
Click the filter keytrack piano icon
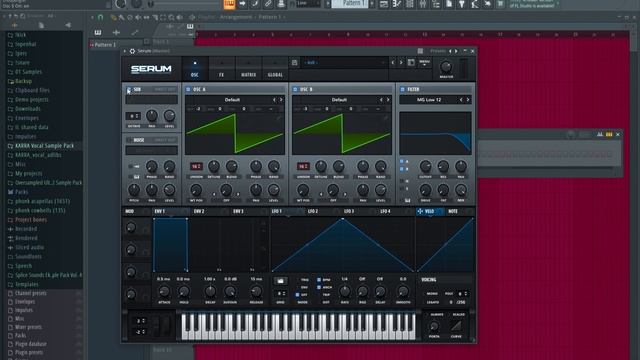coord(407,200)
